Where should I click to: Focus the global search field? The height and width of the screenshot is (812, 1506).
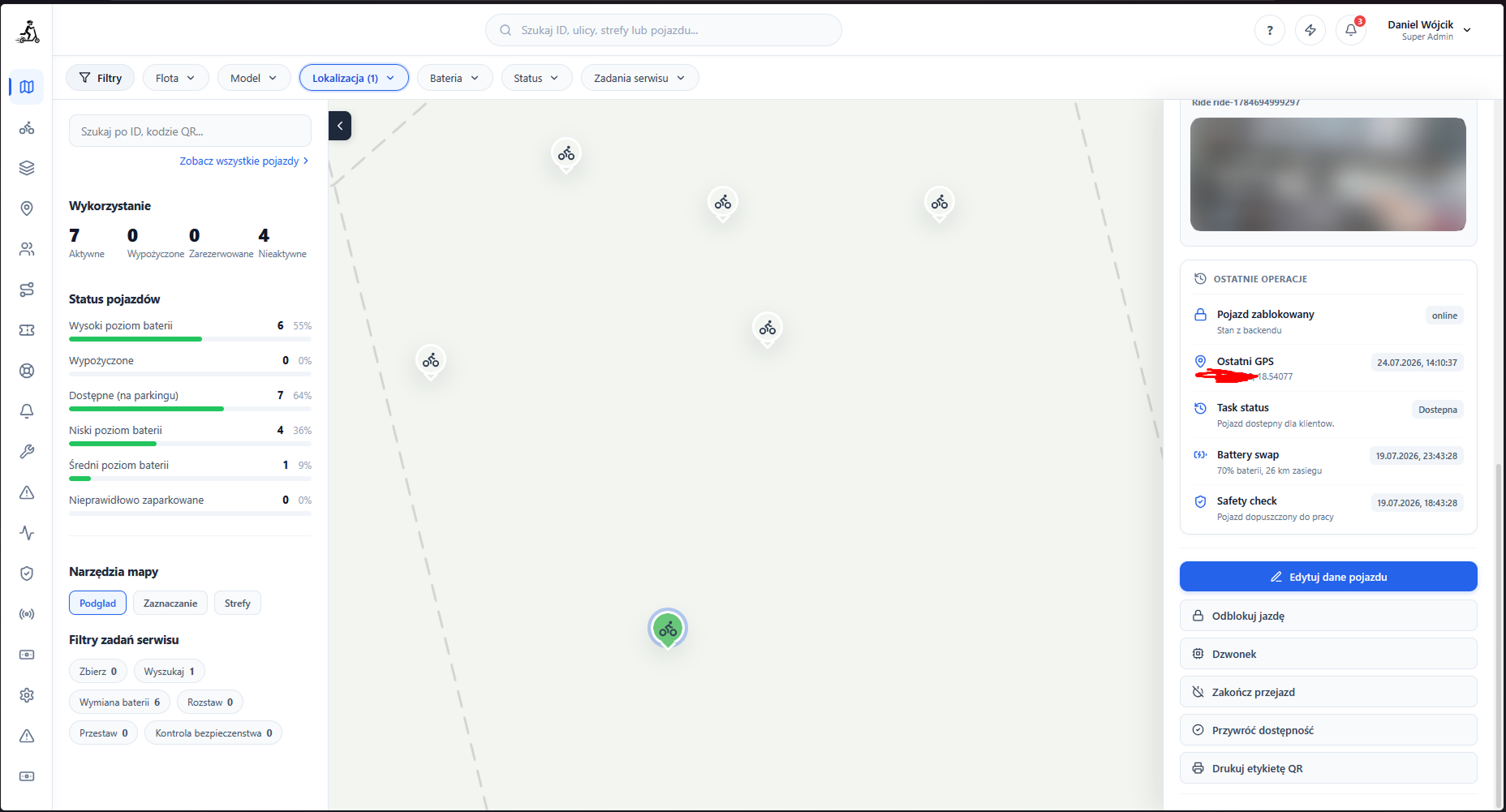[x=664, y=30]
